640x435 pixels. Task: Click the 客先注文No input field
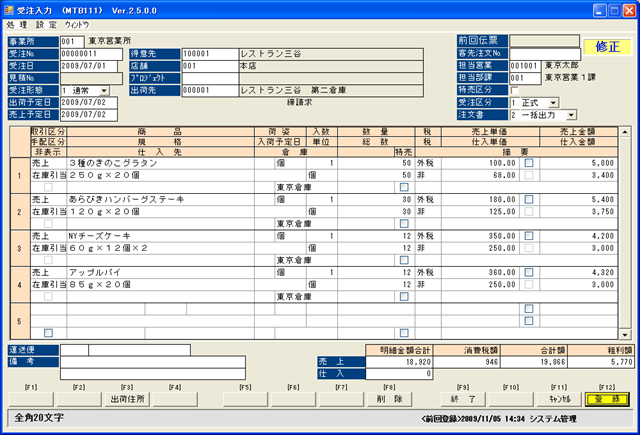click(545, 53)
